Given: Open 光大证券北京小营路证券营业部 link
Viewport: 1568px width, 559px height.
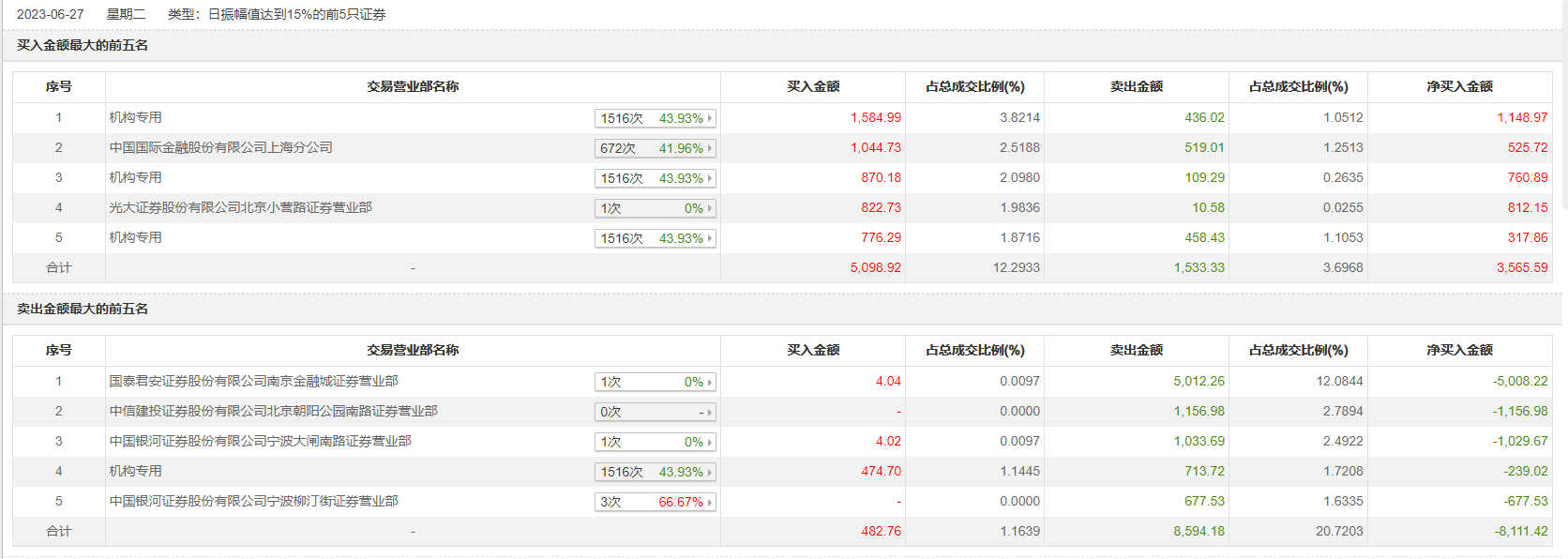Looking at the screenshot, I should [240, 207].
